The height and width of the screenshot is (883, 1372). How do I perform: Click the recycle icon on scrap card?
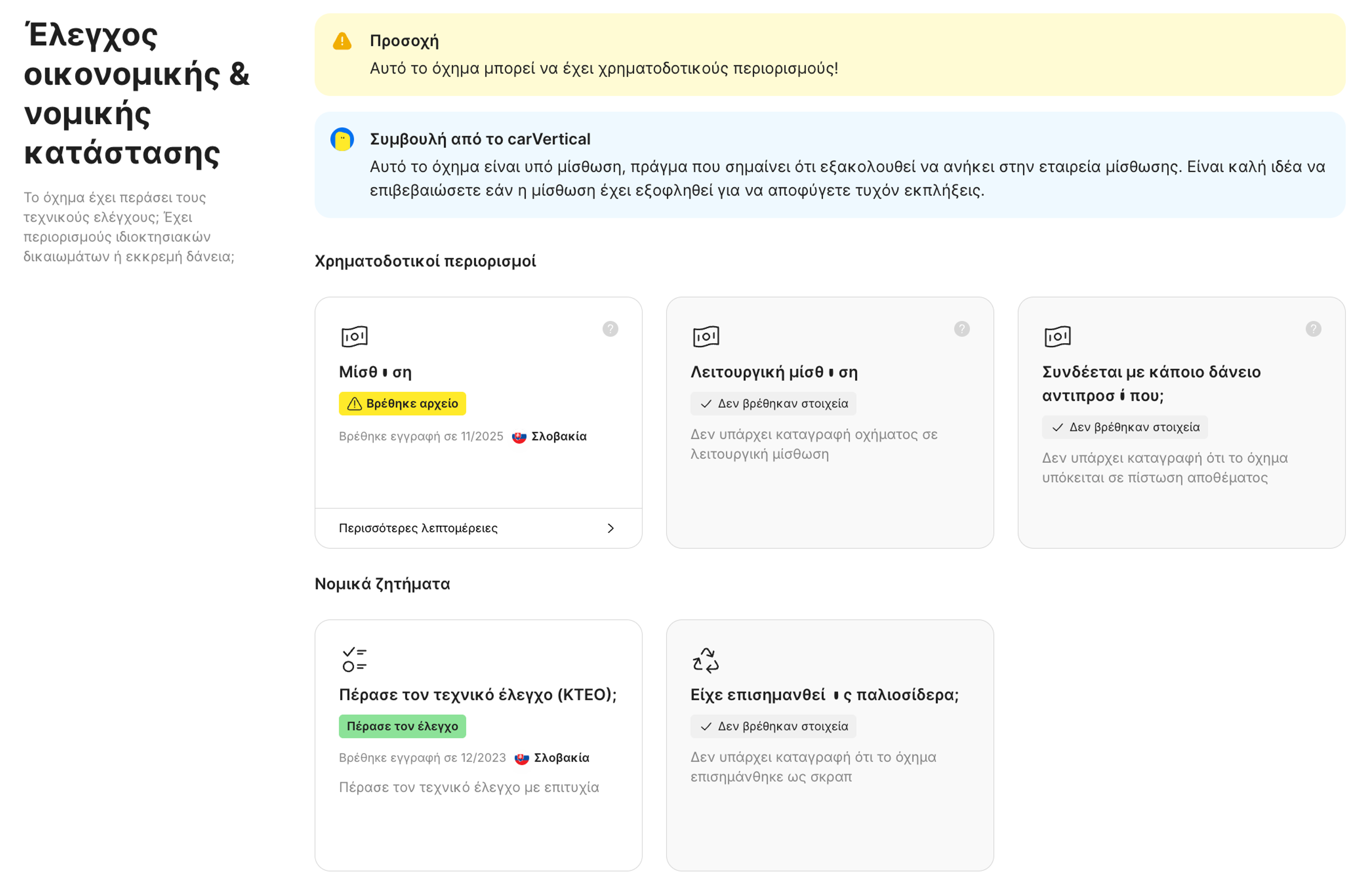coord(706,660)
